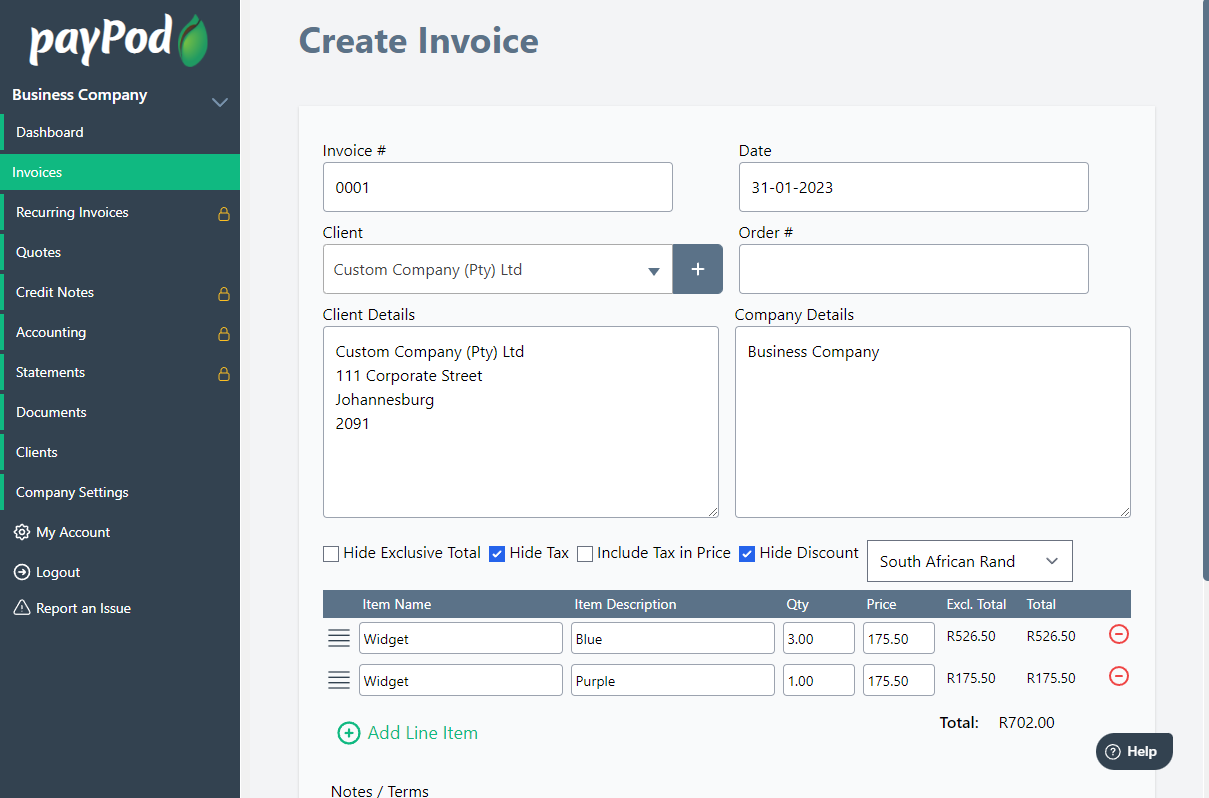Image resolution: width=1209 pixels, height=798 pixels.
Task: Uncheck the Hide Tax checkbox
Action: point(497,553)
